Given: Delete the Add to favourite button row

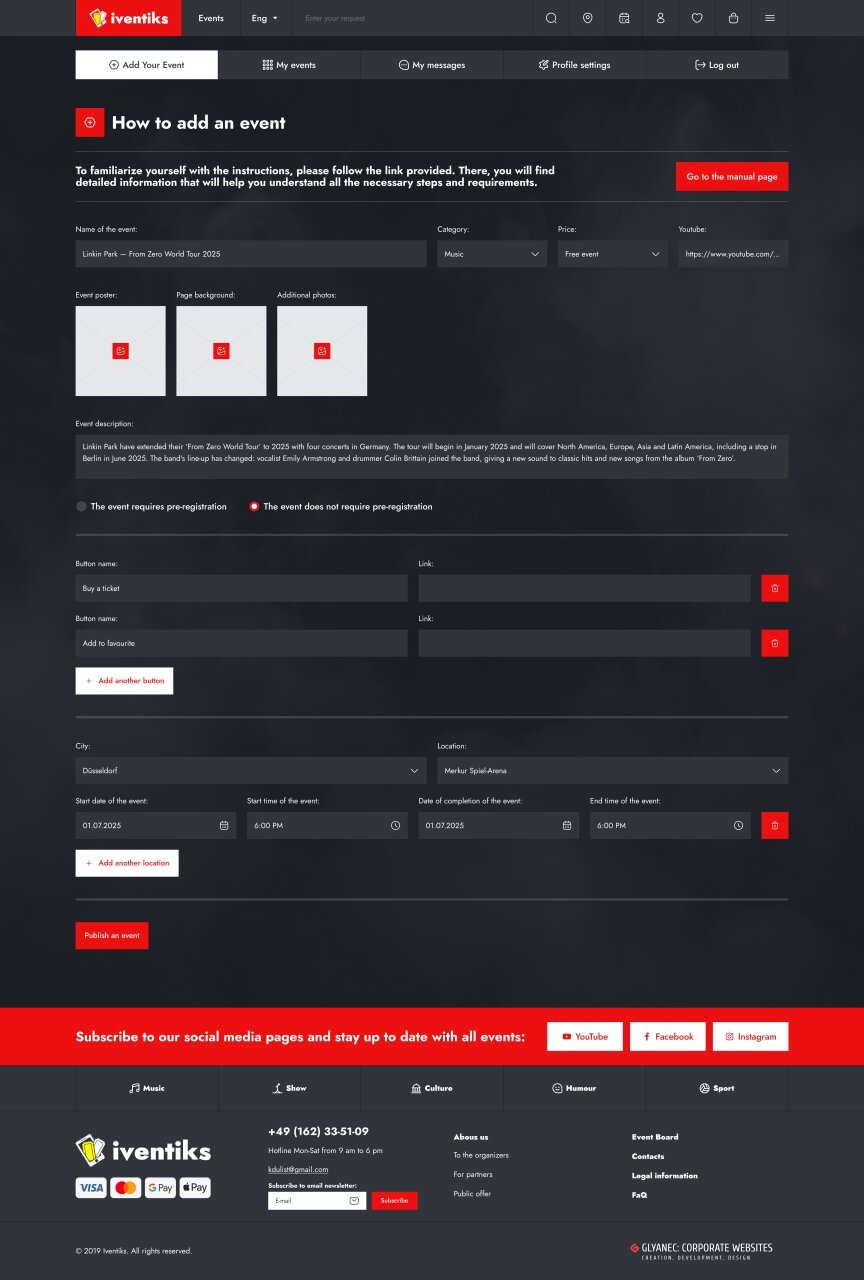Looking at the screenshot, I should coord(775,643).
